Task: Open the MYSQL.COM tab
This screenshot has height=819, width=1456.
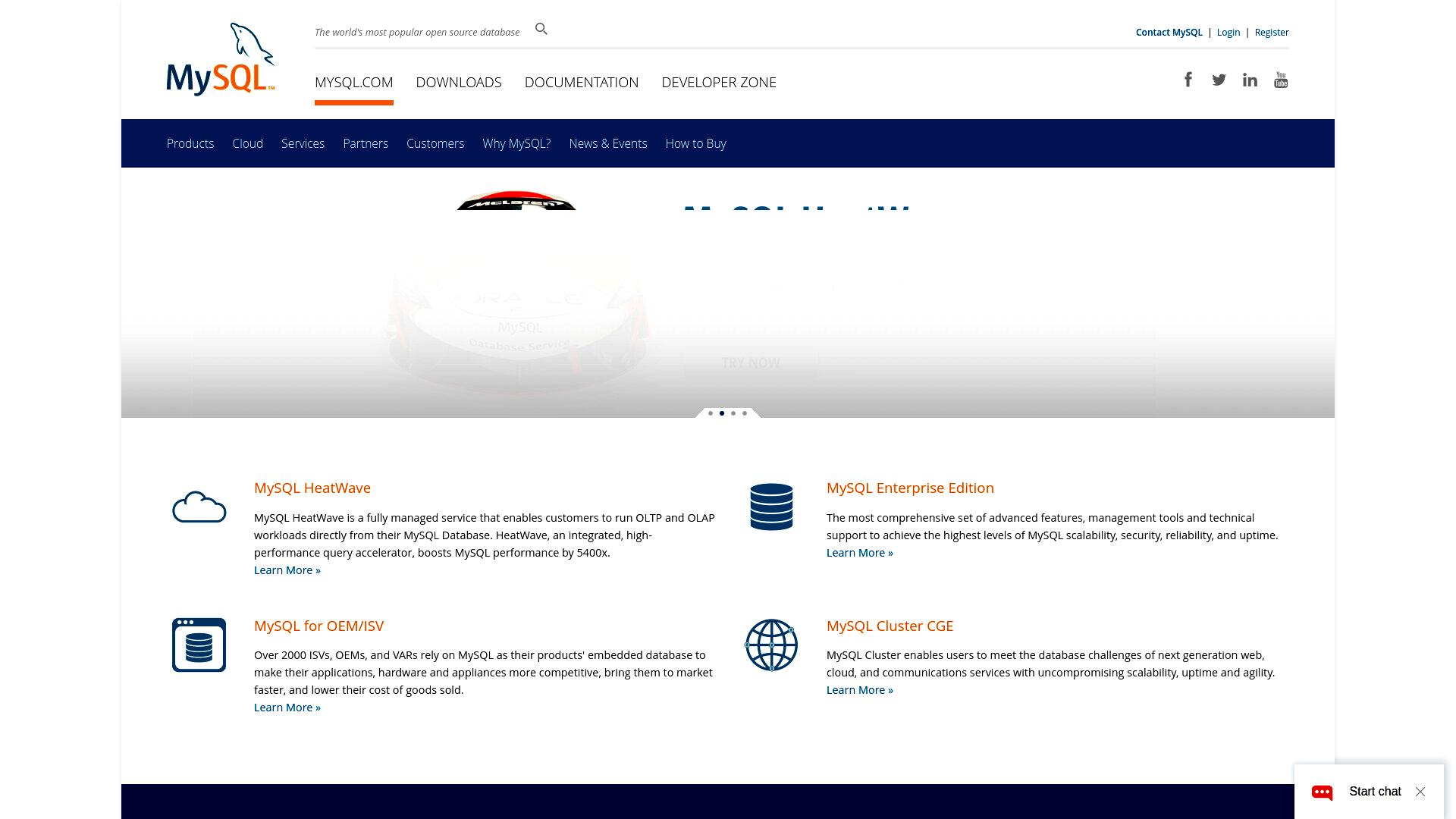Action: 353,82
